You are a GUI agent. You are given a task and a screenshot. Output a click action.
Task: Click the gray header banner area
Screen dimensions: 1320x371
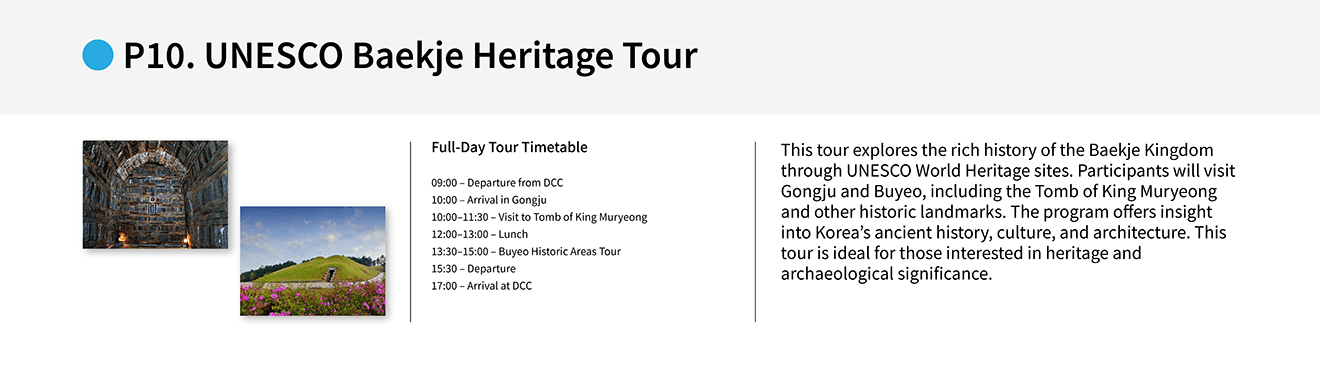[660, 57]
